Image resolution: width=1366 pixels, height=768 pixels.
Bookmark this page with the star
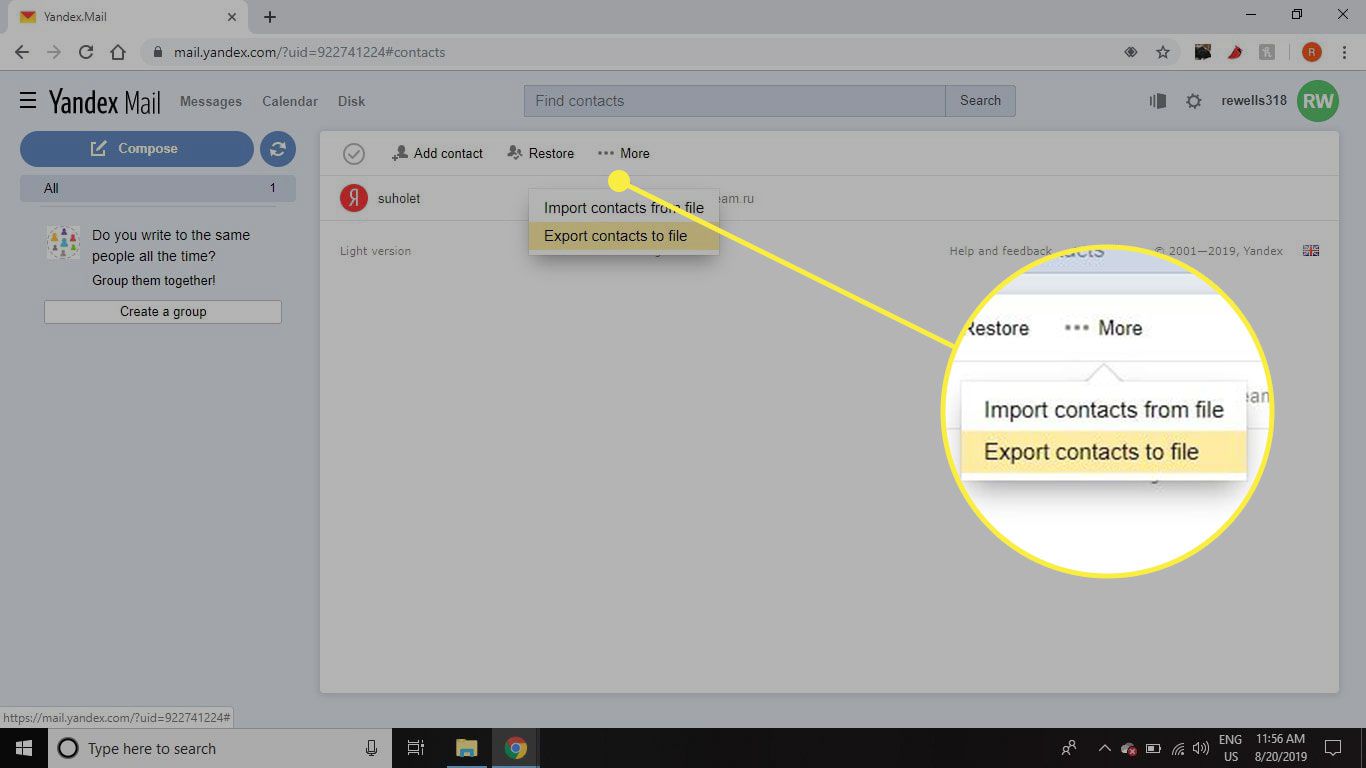click(1162, 52)
